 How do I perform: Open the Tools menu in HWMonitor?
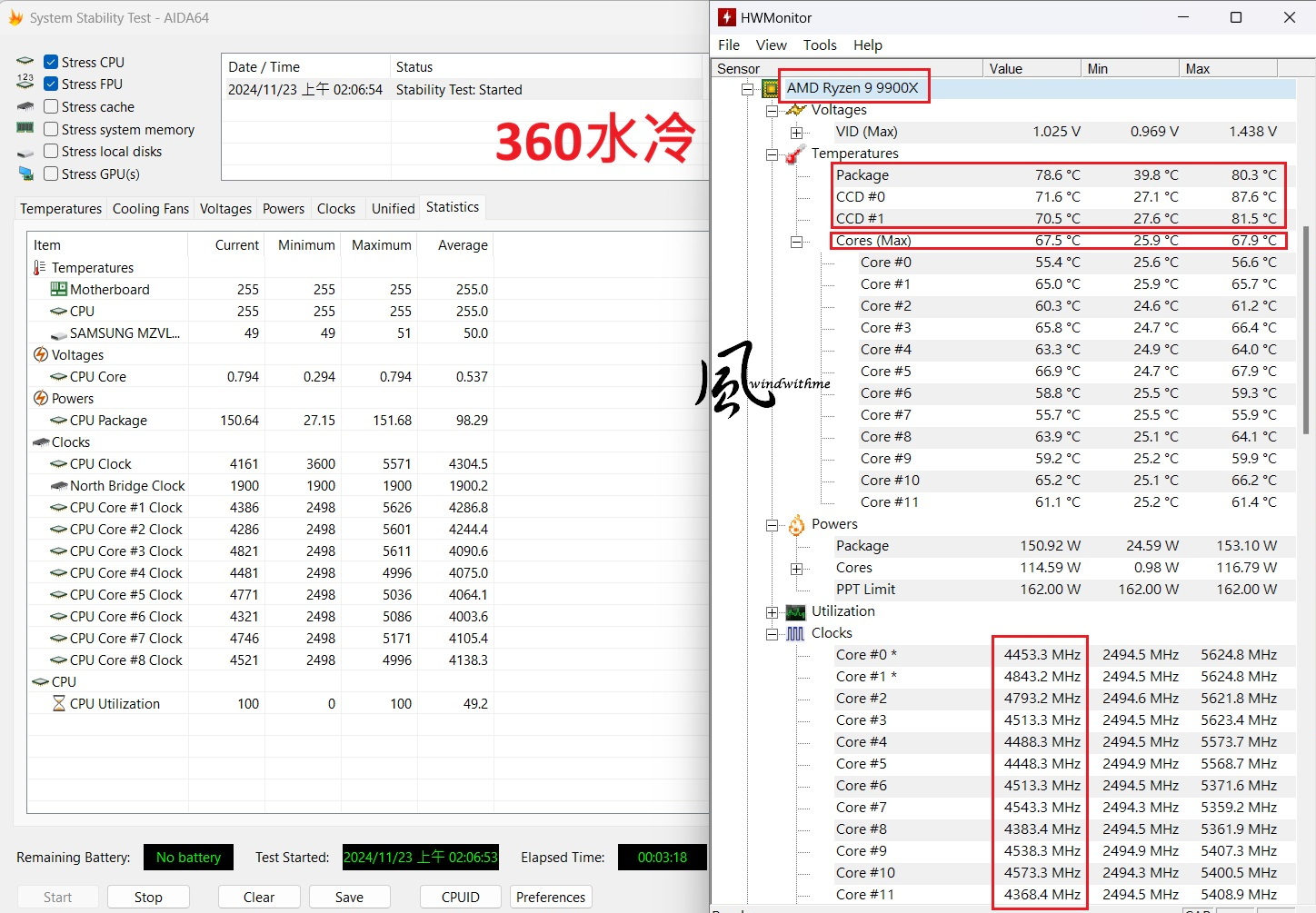coord(819,45)
